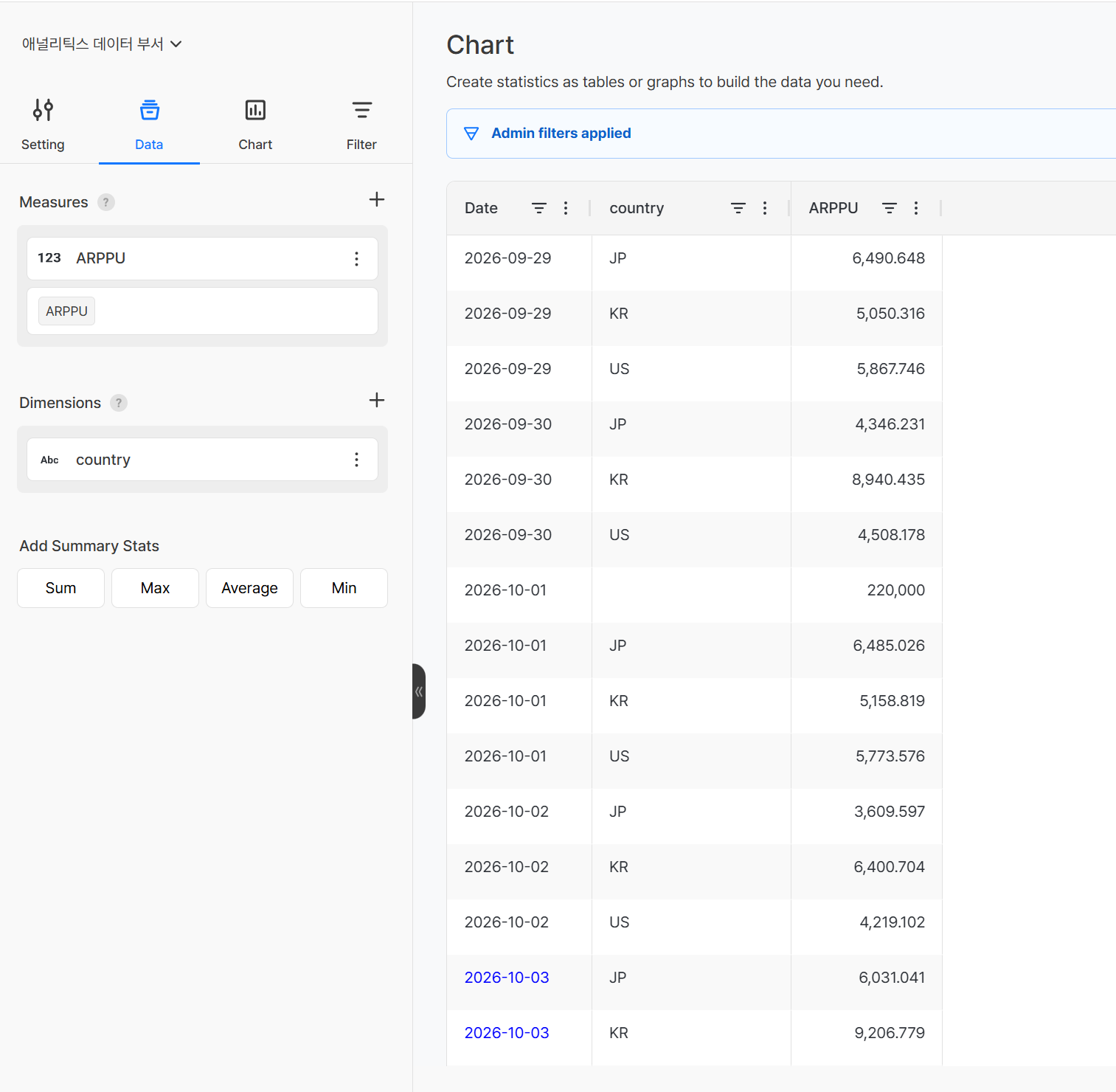Click the Admin filters applied funnel icon
Viewport: 1116px width, 1092px height.
pos(471,134)
